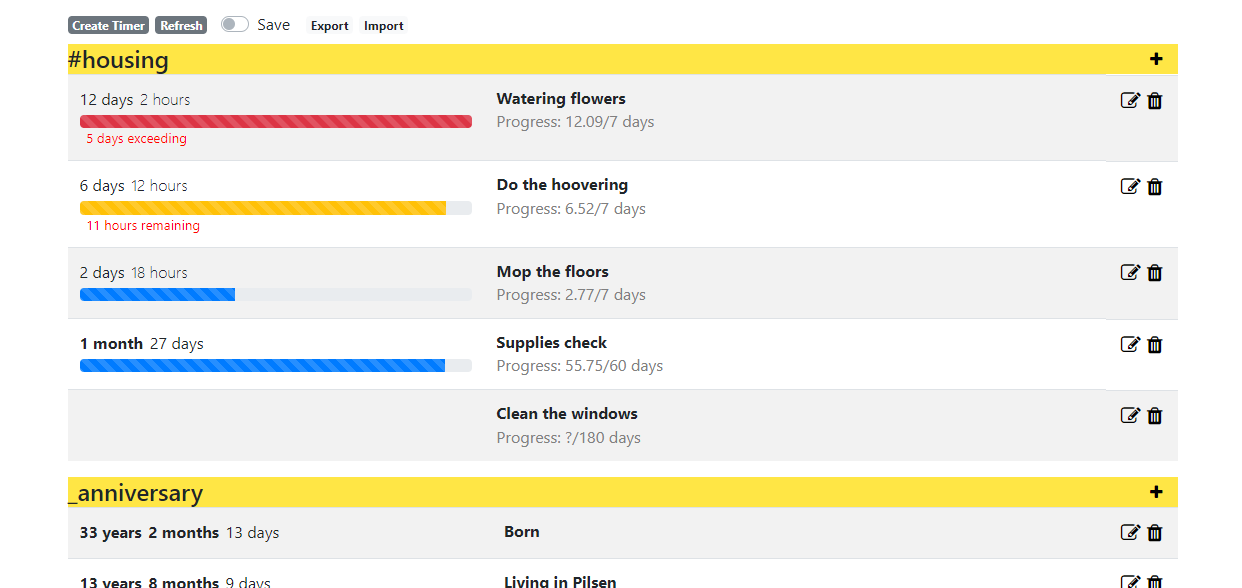
Task: Open the Export option
Action: click(x=329, y=25)
